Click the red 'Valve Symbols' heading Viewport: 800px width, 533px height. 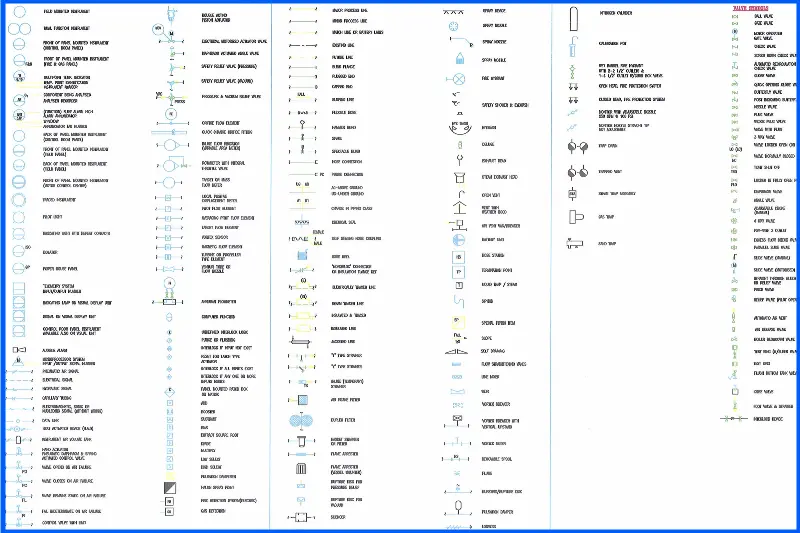point(750,8)
